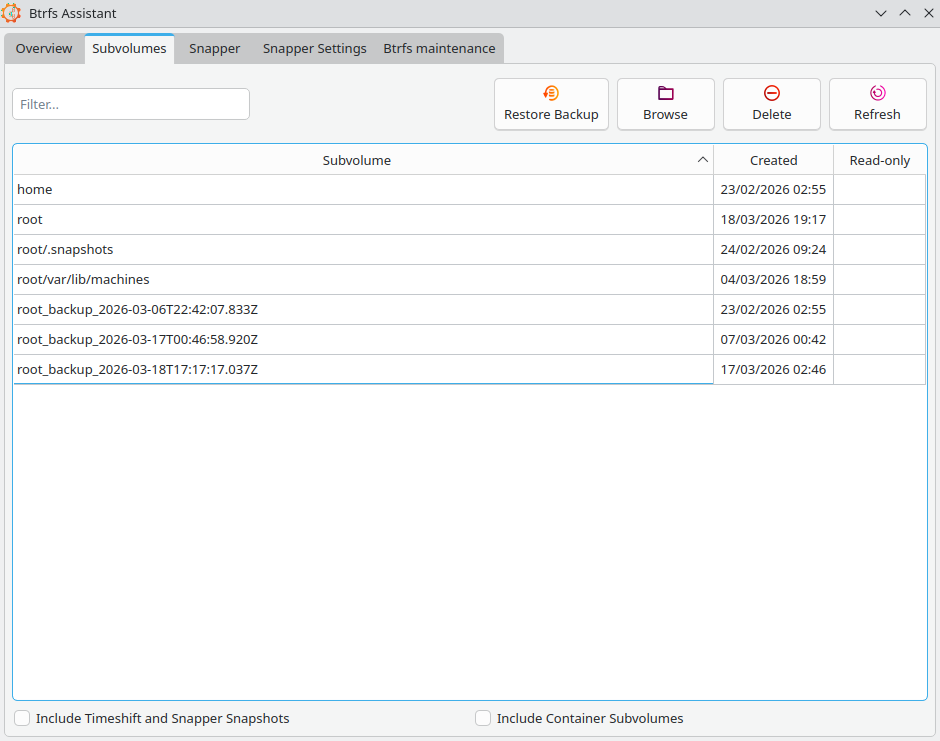940x741 pixels.
Task: Maximize the Btrfs Assistant window
Action: pyautogui.click(x=905, y=13)
